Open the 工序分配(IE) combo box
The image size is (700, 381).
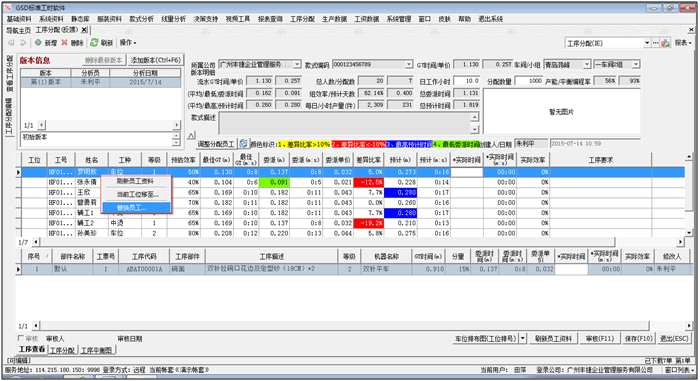tap(647, 43)
